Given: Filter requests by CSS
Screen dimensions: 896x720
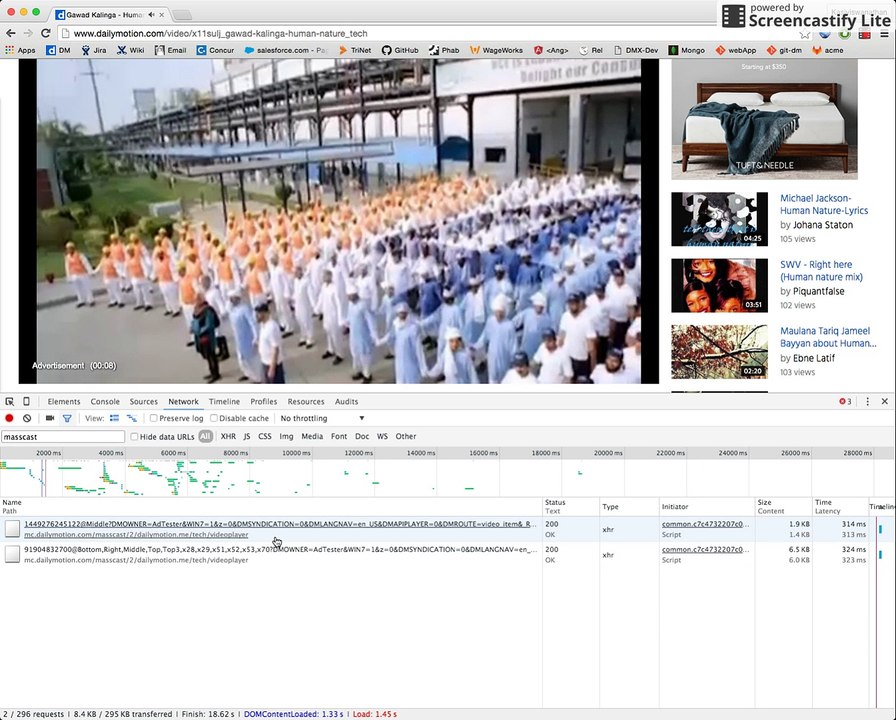Looking at the screenshot, I should pyautogui.click(x=265, y=437).
